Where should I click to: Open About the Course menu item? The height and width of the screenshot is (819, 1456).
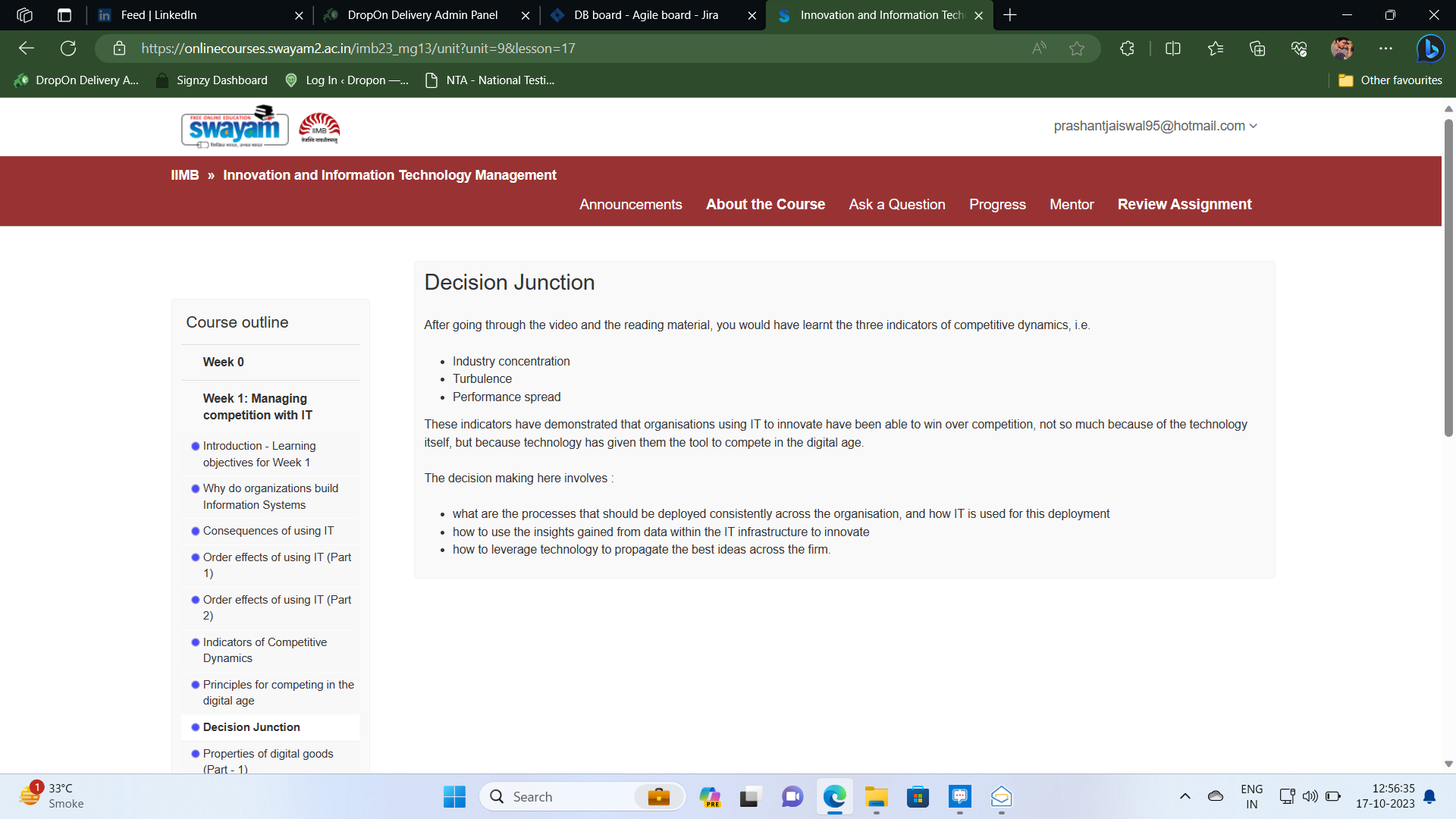[x=765, y=205]
